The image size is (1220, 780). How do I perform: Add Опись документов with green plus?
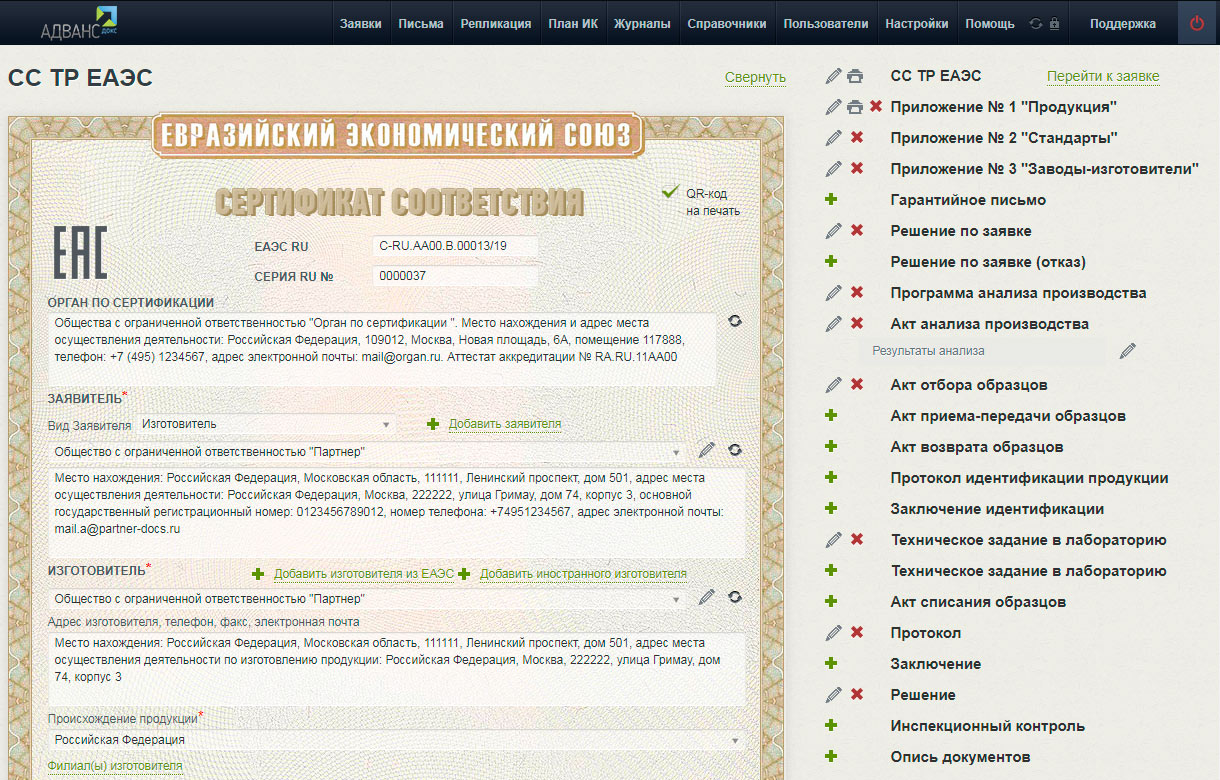pos(831,756)
